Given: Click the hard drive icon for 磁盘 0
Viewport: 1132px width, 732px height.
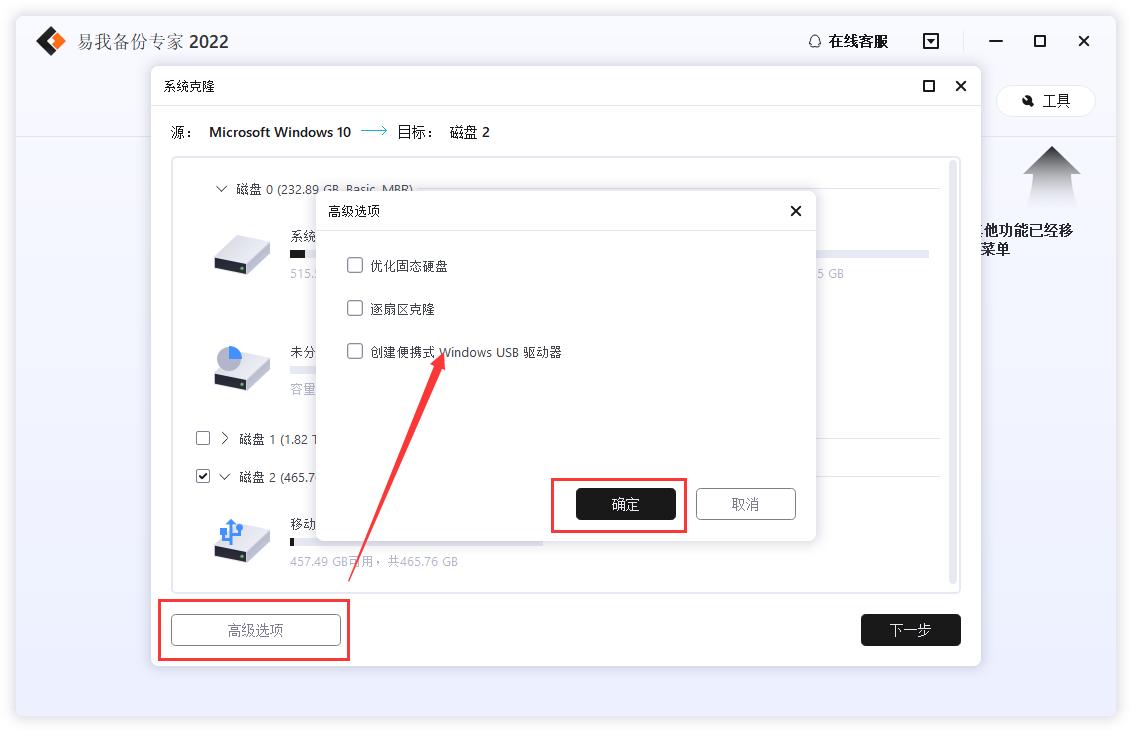Looking at the screenshot, I should pyautogui.click(x=240, y=255).
